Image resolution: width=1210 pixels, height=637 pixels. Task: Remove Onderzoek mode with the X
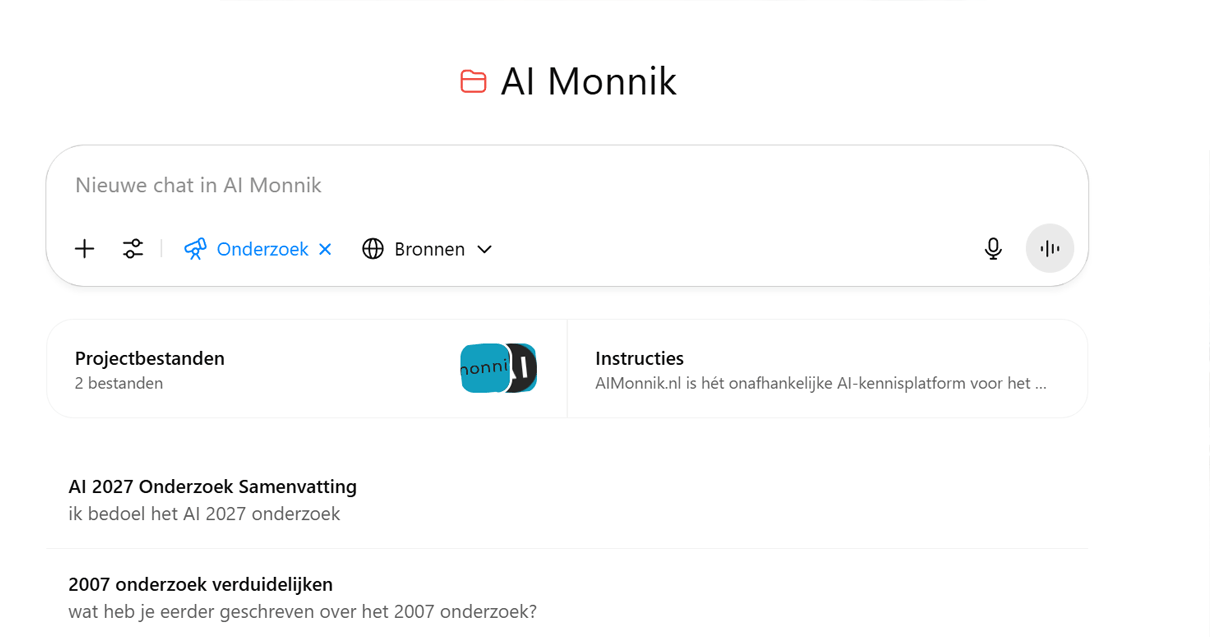[x=325, y=249]
